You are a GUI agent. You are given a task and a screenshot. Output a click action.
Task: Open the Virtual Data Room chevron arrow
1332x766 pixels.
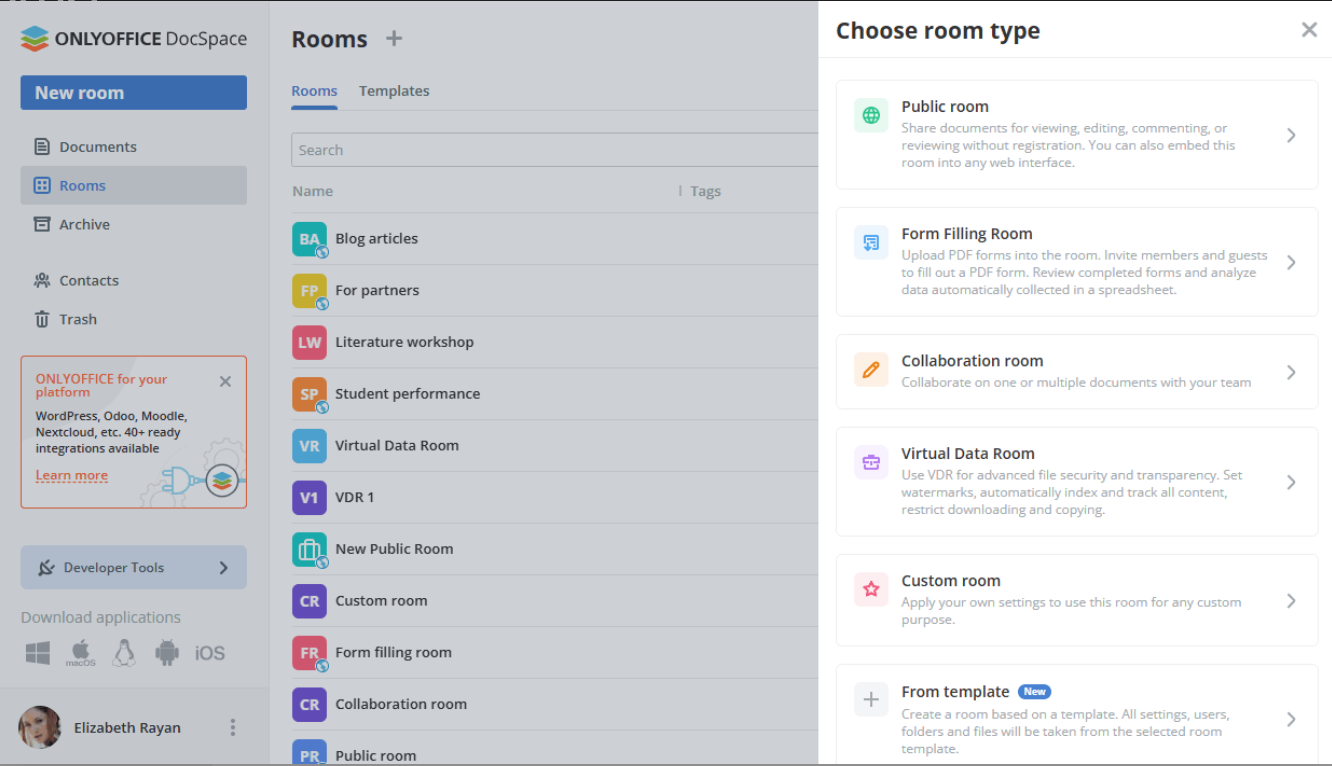tap(1291, 482)
